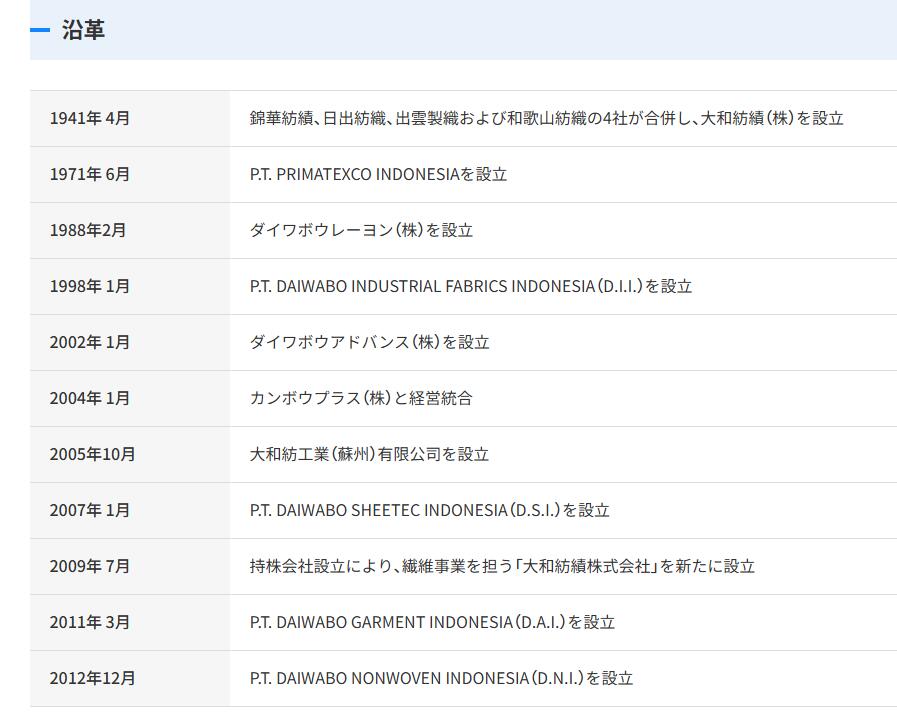Select the 2009年7月 holding company row
The width and height of the screenshot is (897, 722).
(x=89, y=566)
